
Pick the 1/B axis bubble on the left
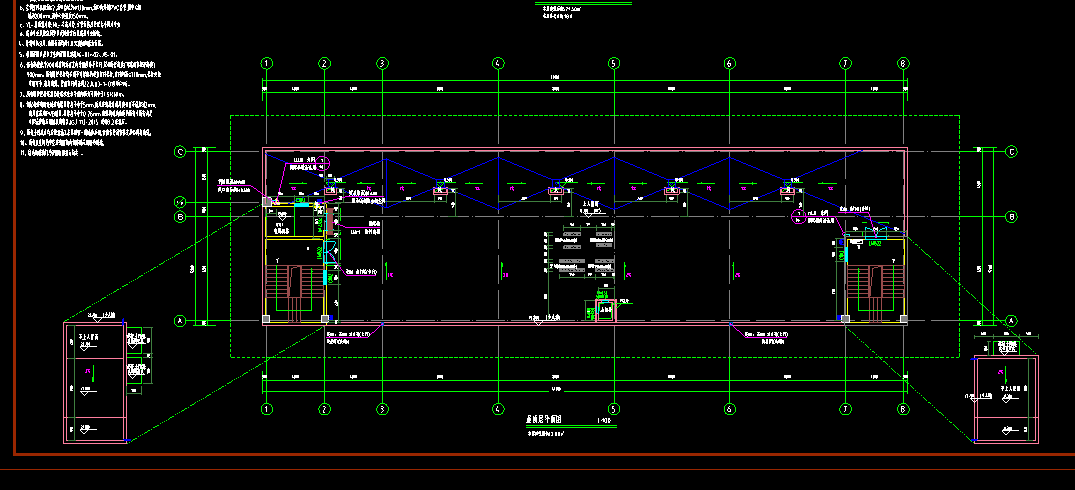click(x=180, y=201)
